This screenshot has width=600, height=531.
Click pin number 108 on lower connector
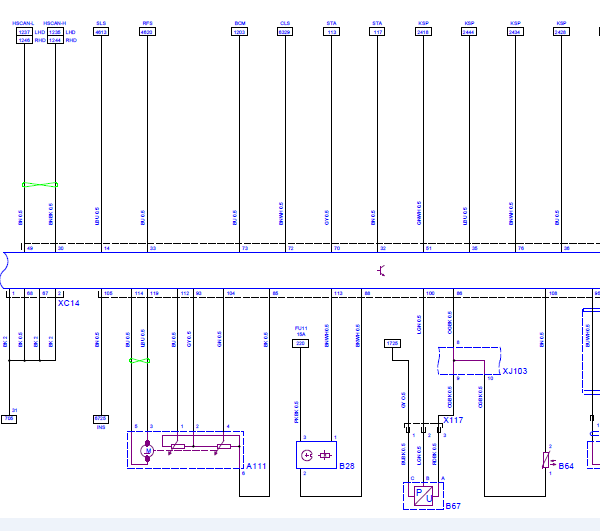pos(553,293)
